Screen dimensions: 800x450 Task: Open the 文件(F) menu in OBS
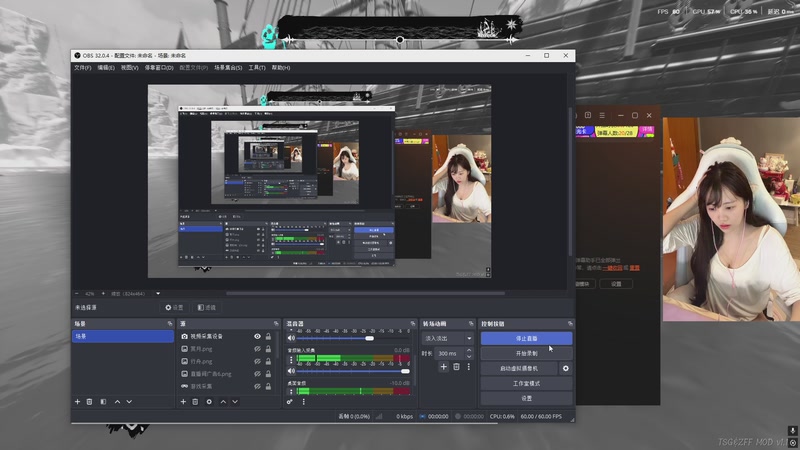83,67
